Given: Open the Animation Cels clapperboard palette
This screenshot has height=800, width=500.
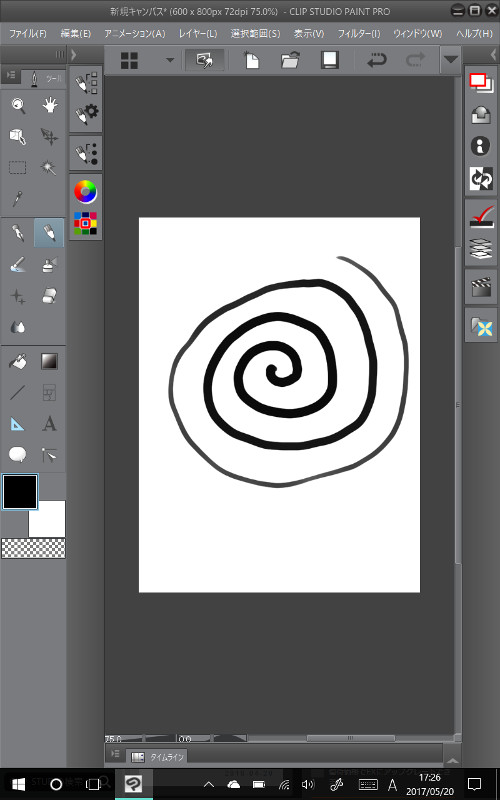Looking at the screenshot, I should tap(481, 288).
